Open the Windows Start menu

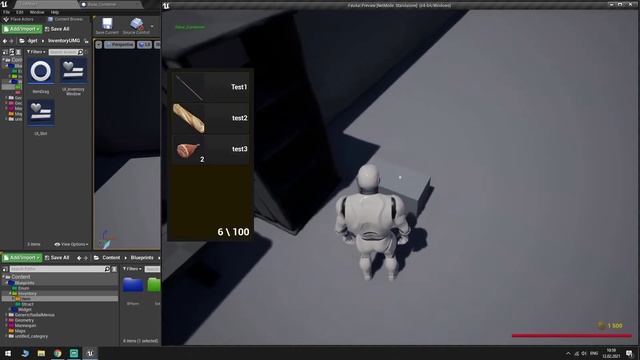8,353
